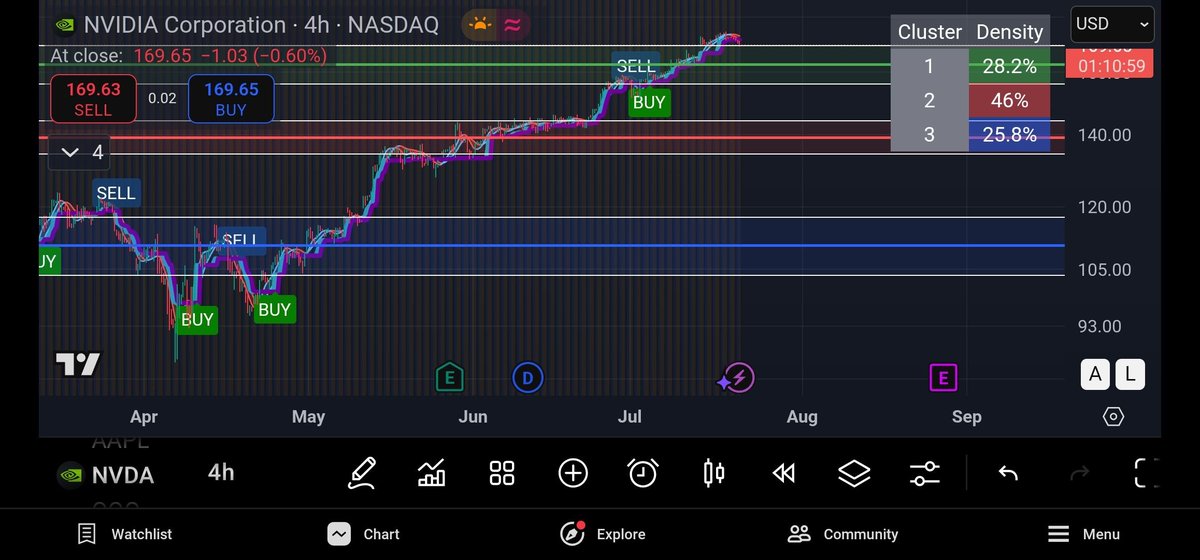Start bar replay with the rewind icon
This screenshot has height=560, width=1200.
click(x=784, y=473)
